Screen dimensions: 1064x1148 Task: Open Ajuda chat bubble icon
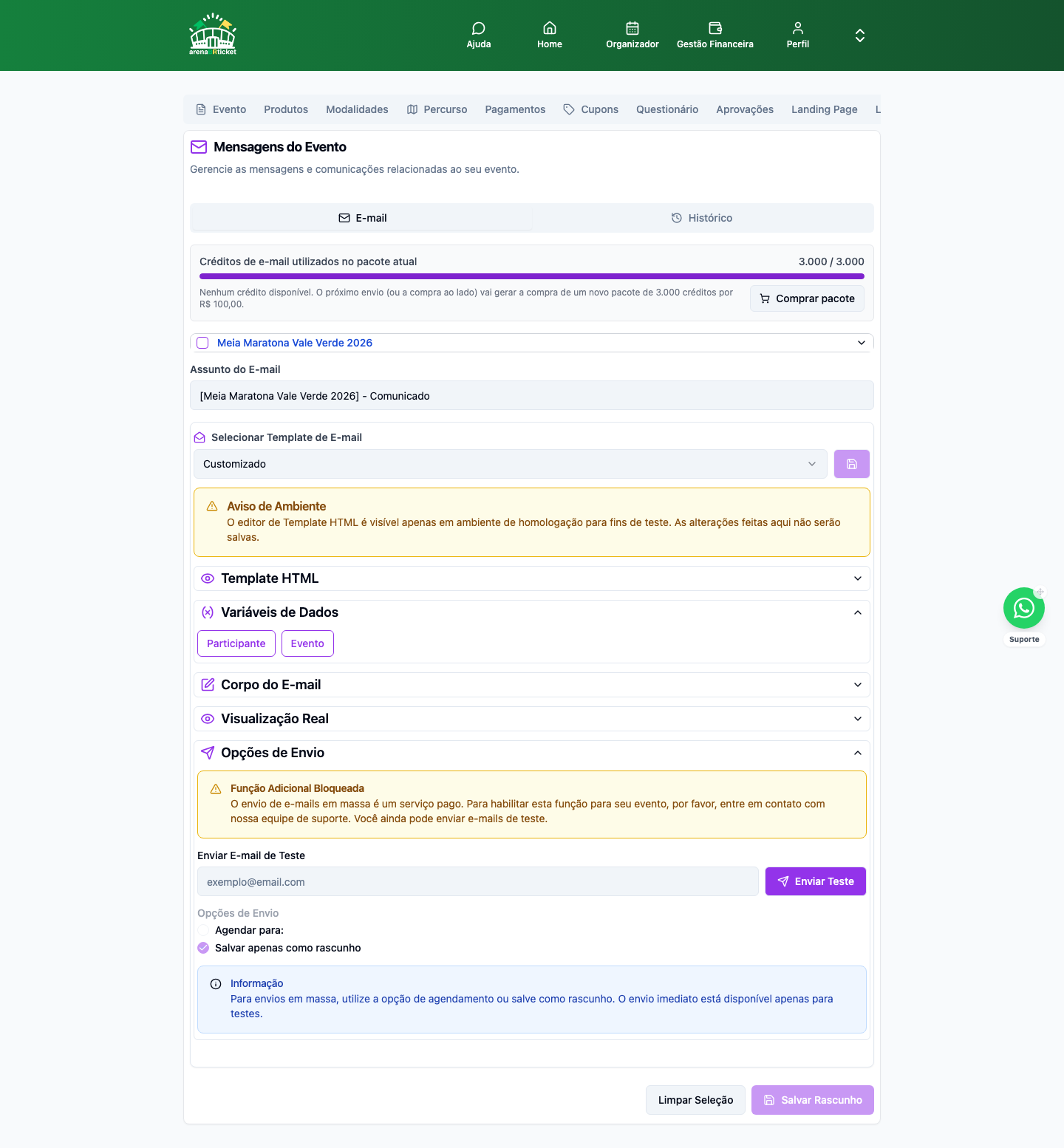(x=479, y=28)
